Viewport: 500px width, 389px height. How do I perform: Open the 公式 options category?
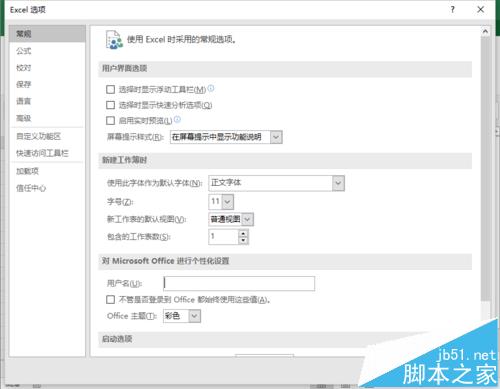click(47, 51)
